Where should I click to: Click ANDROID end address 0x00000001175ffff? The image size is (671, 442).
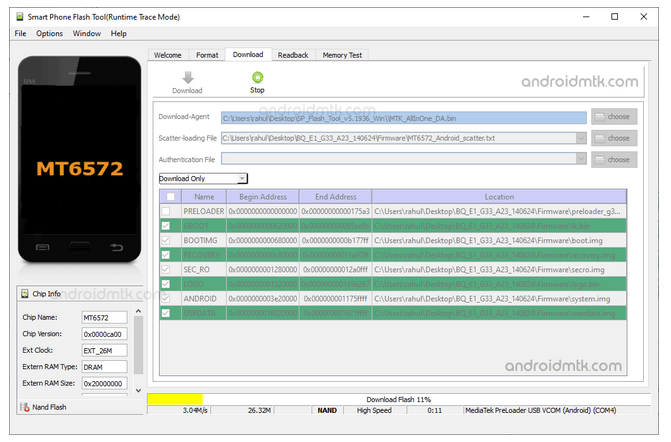pyautogui.click(x=336, y=299)
